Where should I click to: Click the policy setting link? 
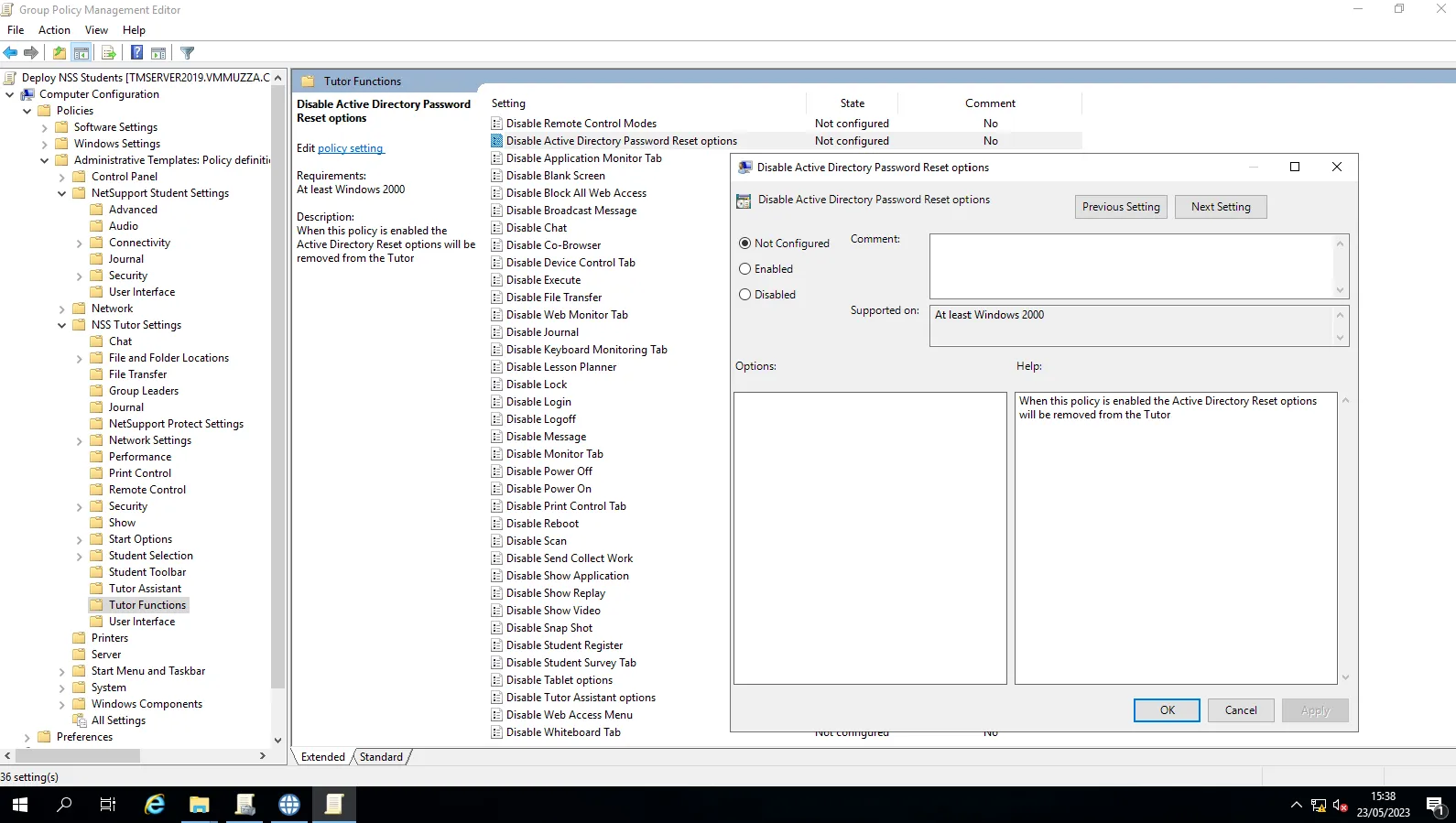click(351, 148)
